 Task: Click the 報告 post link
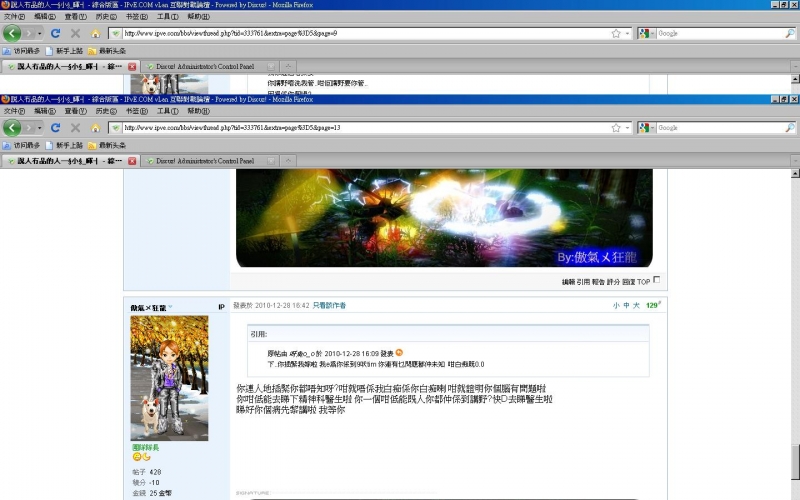pos(598,282)
